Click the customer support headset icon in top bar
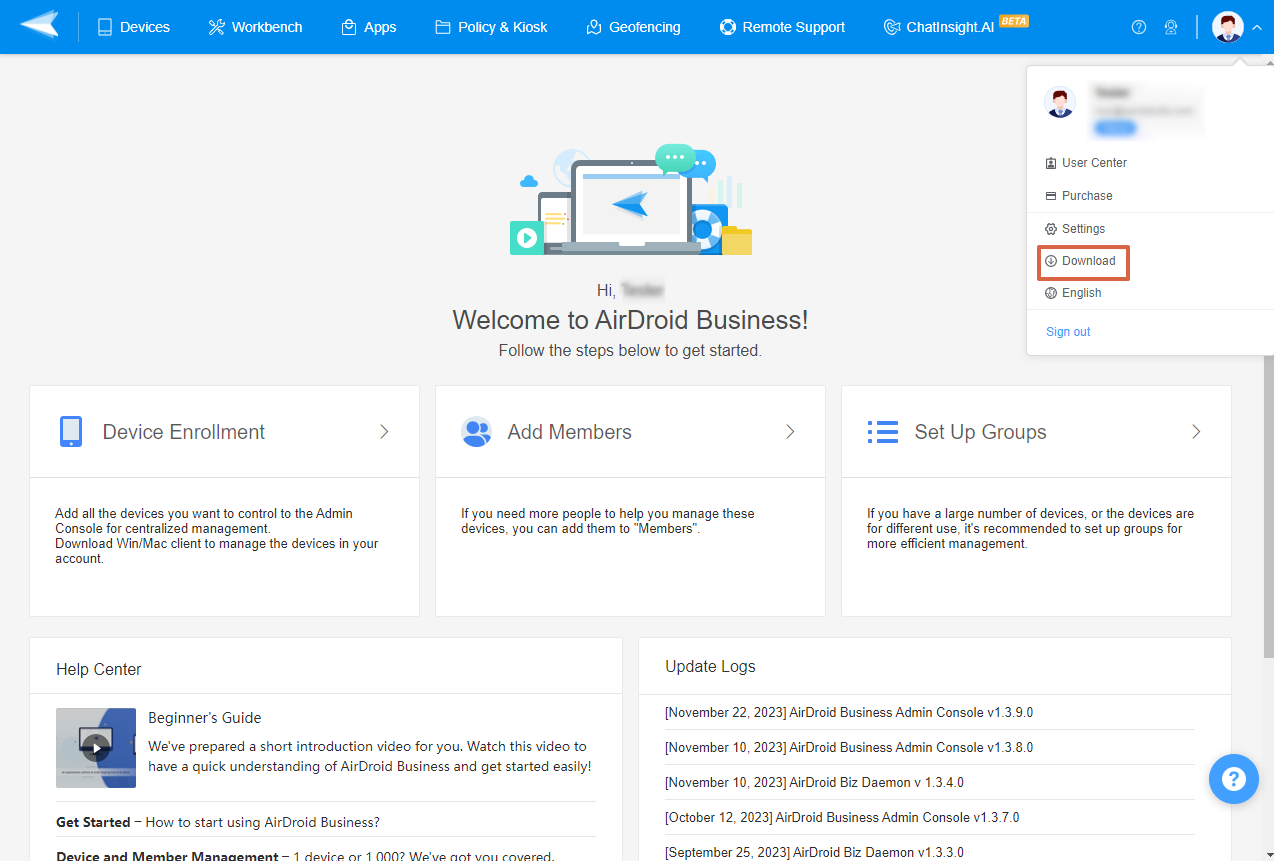 (x=1171, y=27)
